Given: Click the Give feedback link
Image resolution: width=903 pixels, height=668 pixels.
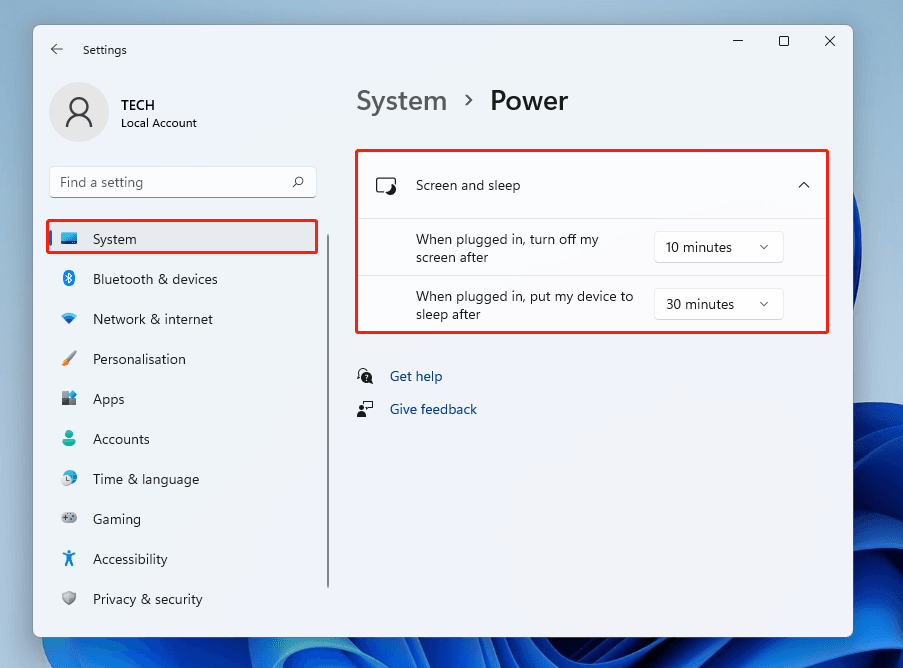Looking at the screenshot, I should [x=433, y=409].
